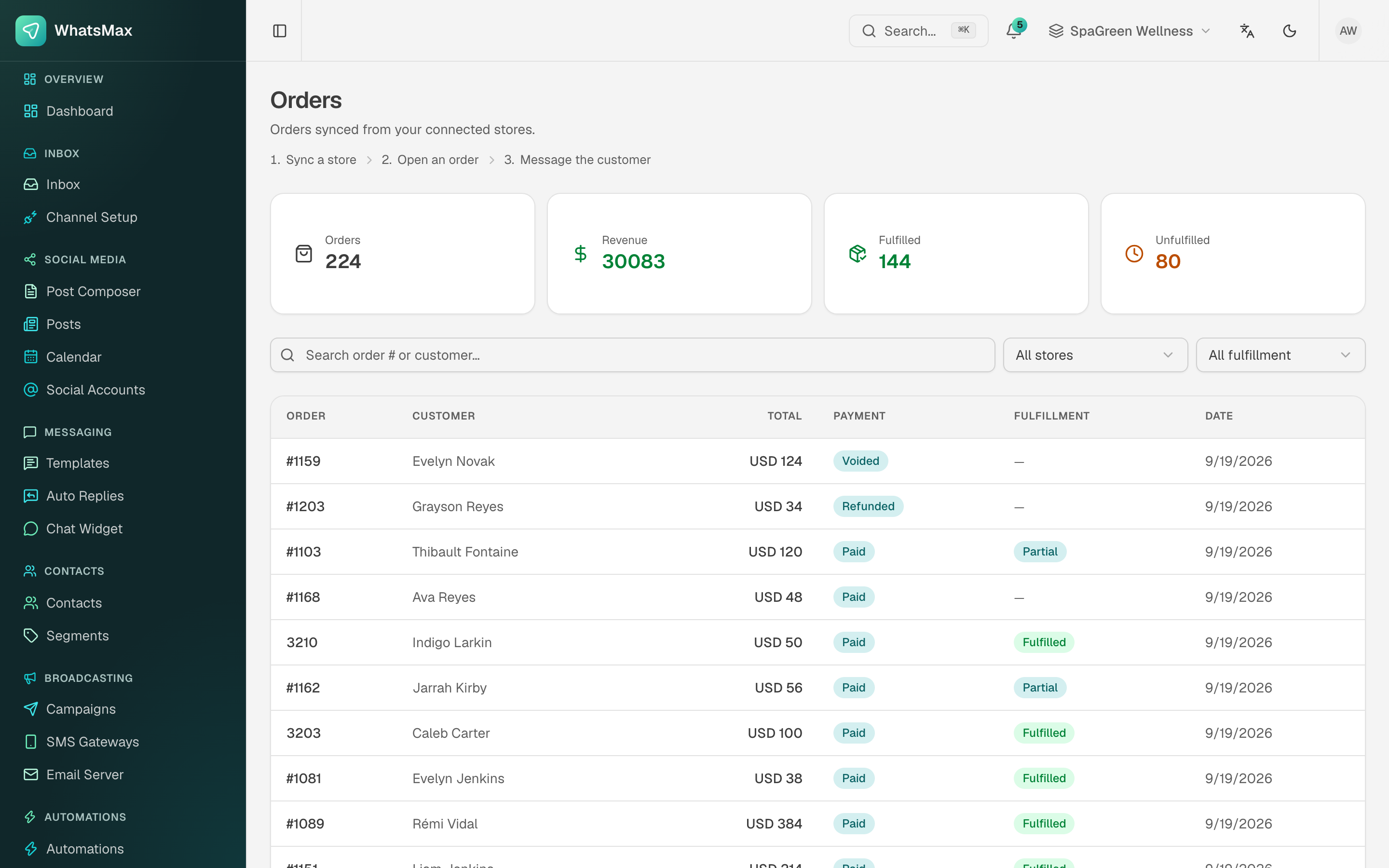Click the clock icon on Unfulfilled card
Screen dimensions: 1389x868
click(x=1133, y=253)
